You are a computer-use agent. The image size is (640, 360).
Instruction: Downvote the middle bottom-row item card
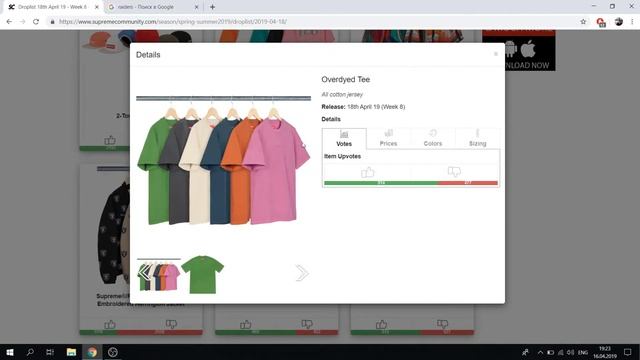pyautogui.click(x=307, y=324)
